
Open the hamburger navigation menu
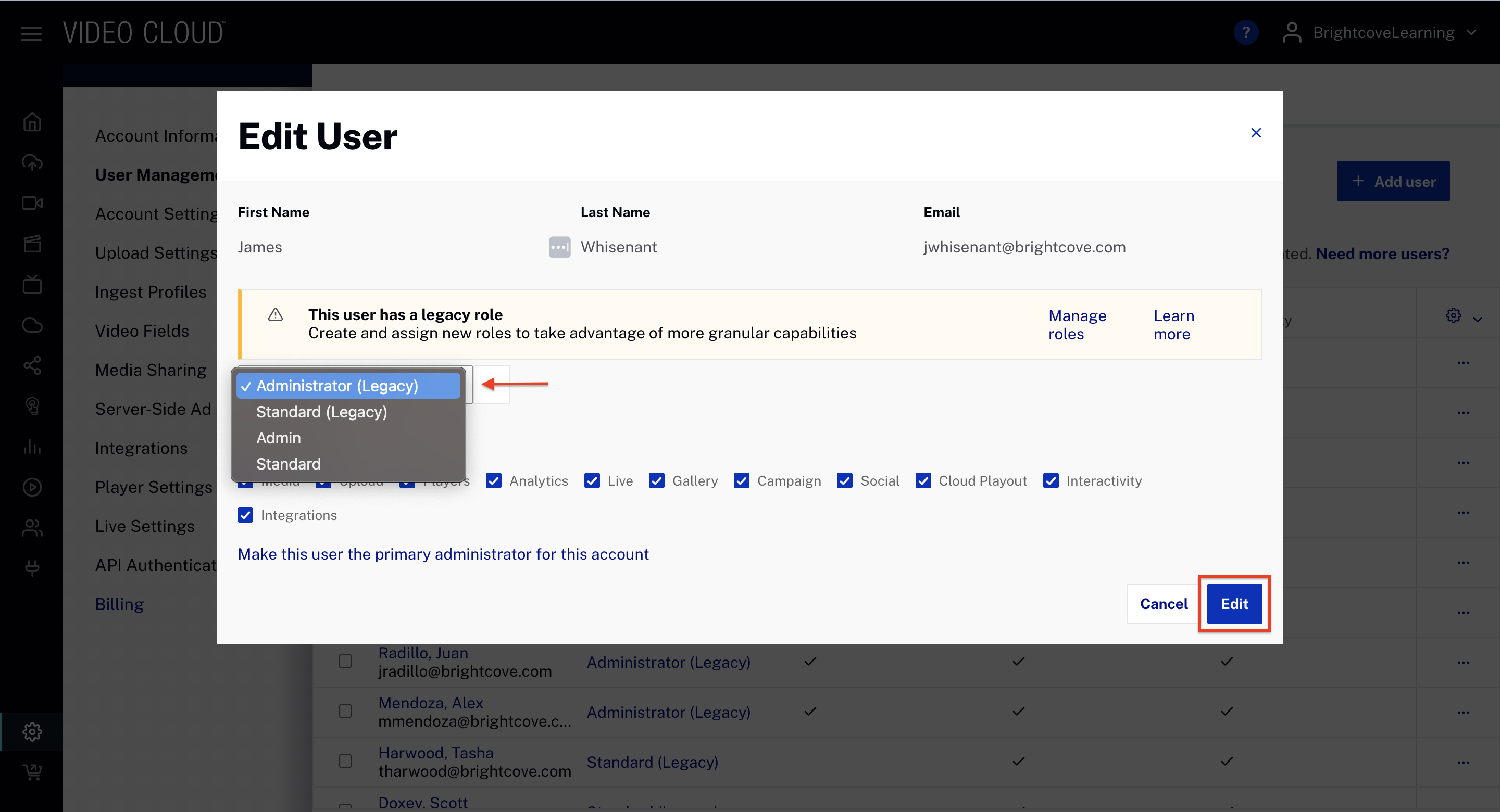pos(31,33)
